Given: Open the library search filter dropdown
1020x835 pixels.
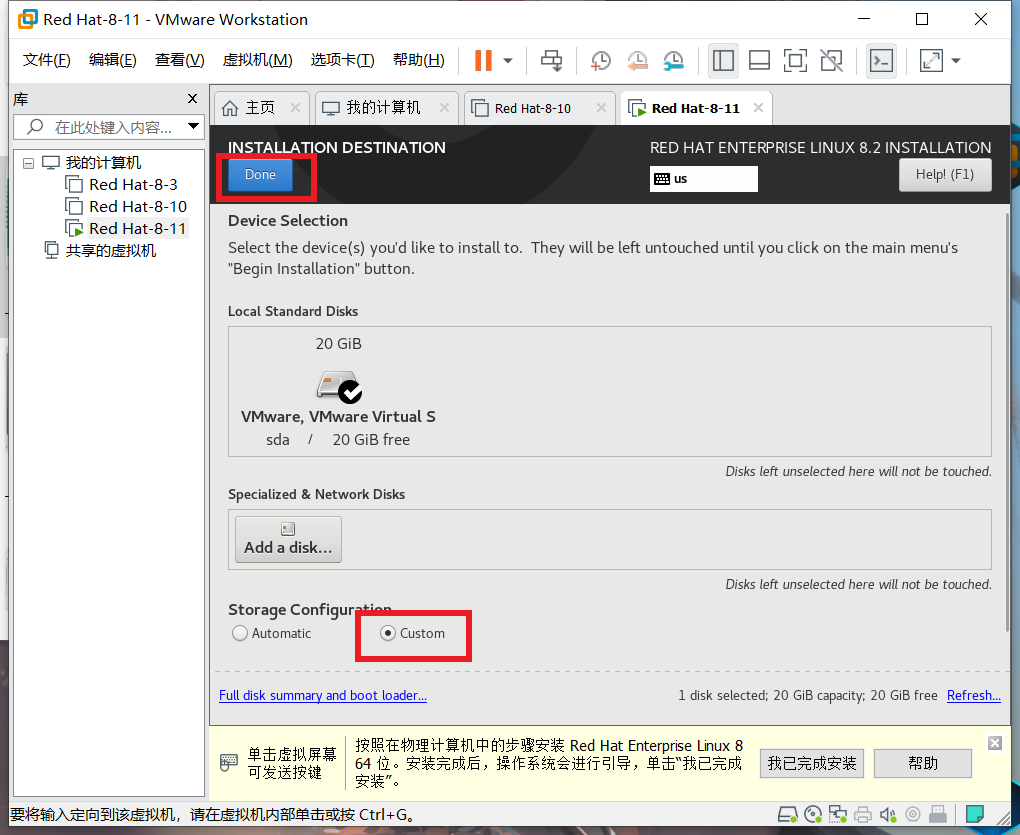Looking at the screenshot, I should [x=193, y=126].
